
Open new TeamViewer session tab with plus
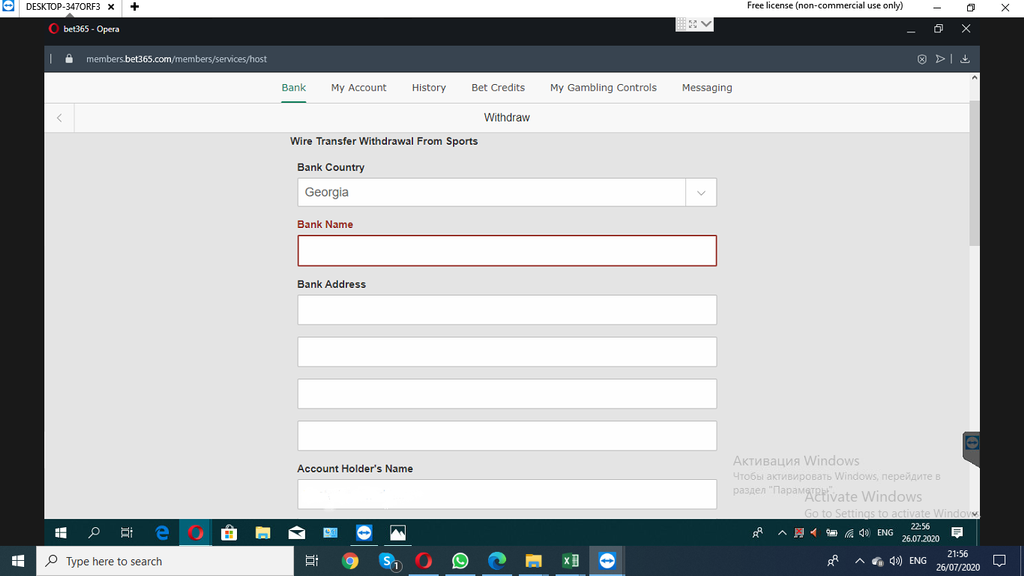pos(135,7)
